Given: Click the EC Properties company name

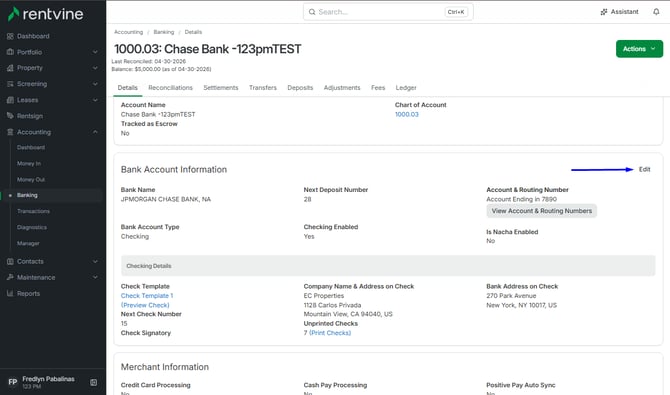Looking at the screenshot, I should (323, 296).
